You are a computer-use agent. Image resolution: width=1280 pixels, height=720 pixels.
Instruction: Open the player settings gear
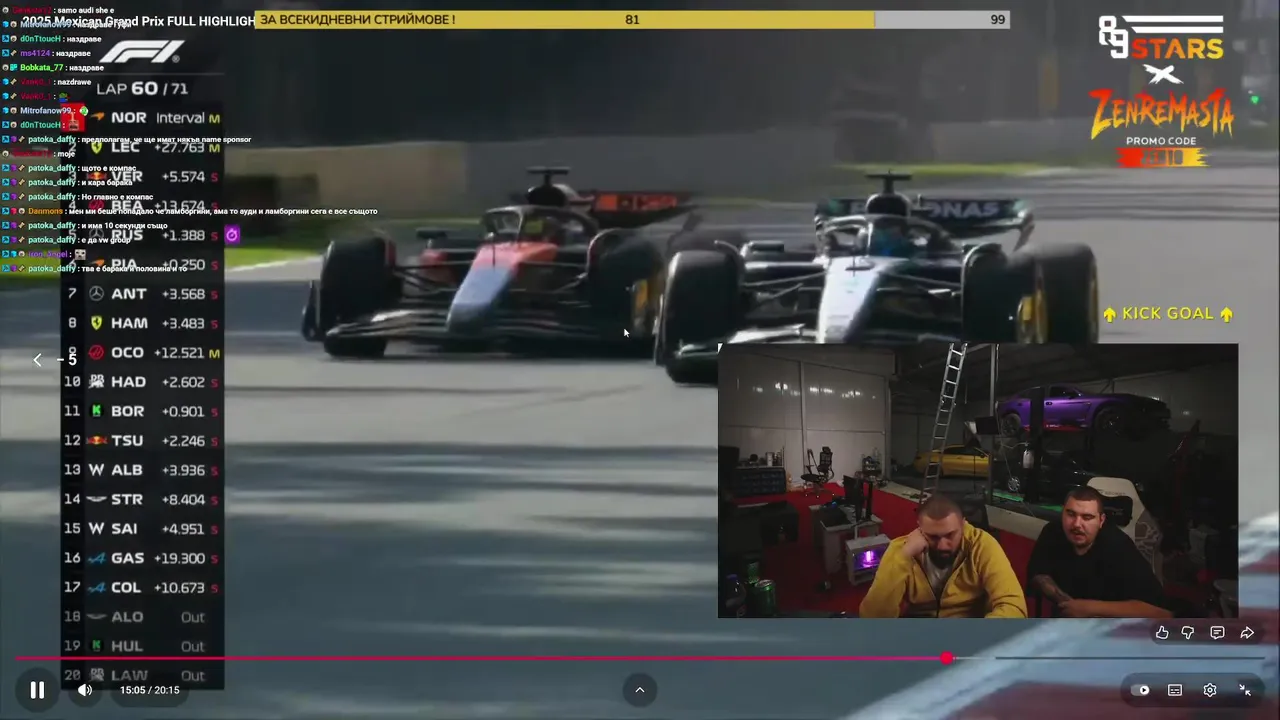[x=1210, y=690]
